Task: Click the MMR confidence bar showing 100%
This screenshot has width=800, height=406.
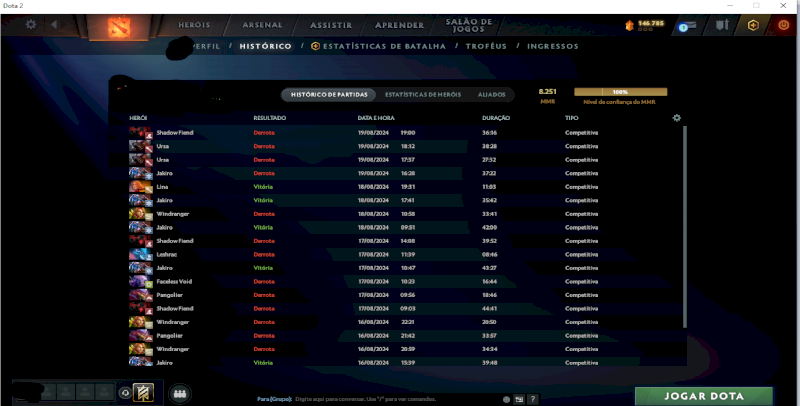Action: 620,92
